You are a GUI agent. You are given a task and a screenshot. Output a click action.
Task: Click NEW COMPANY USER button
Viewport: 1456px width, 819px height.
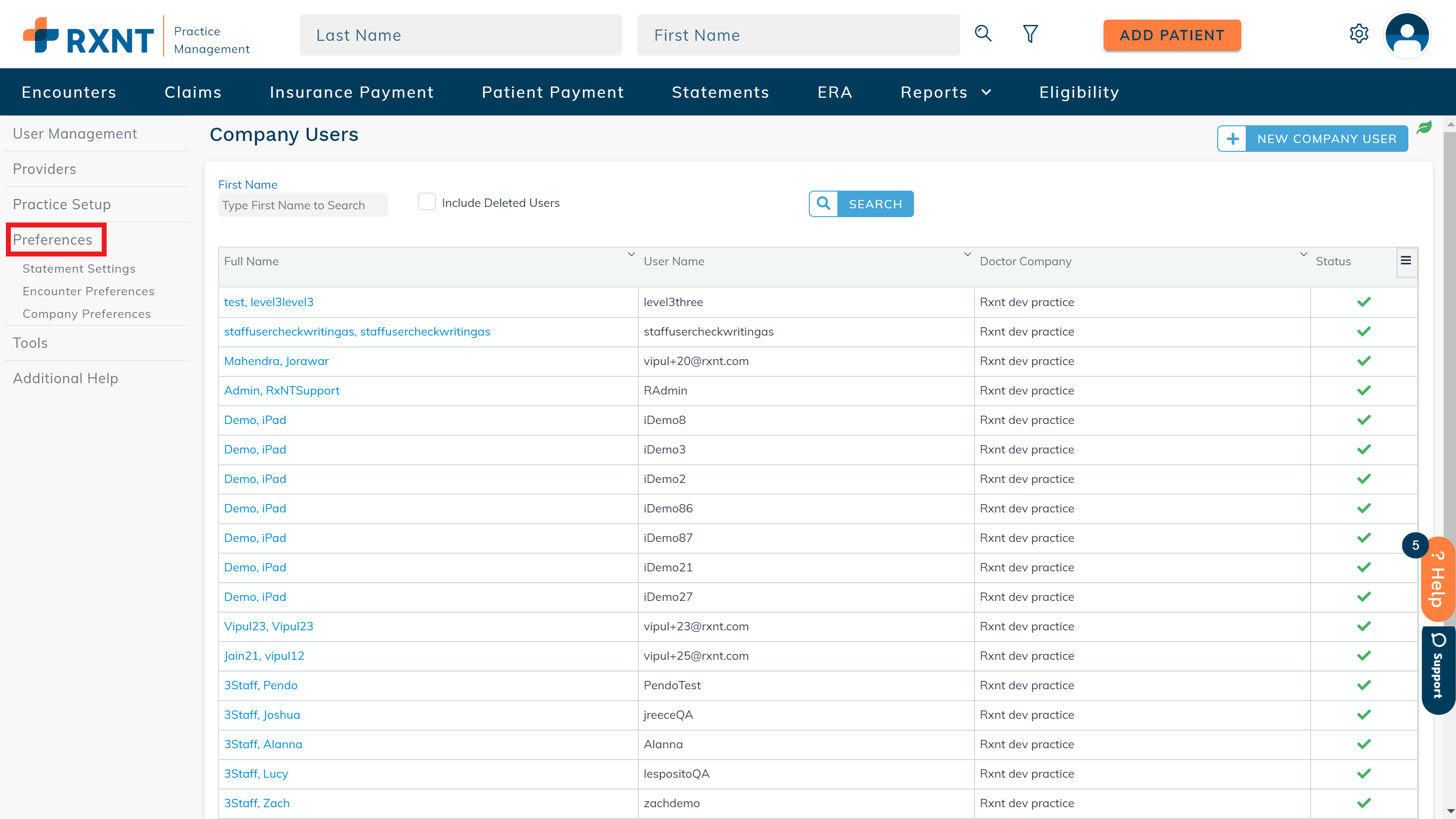tap(1313, 139)
